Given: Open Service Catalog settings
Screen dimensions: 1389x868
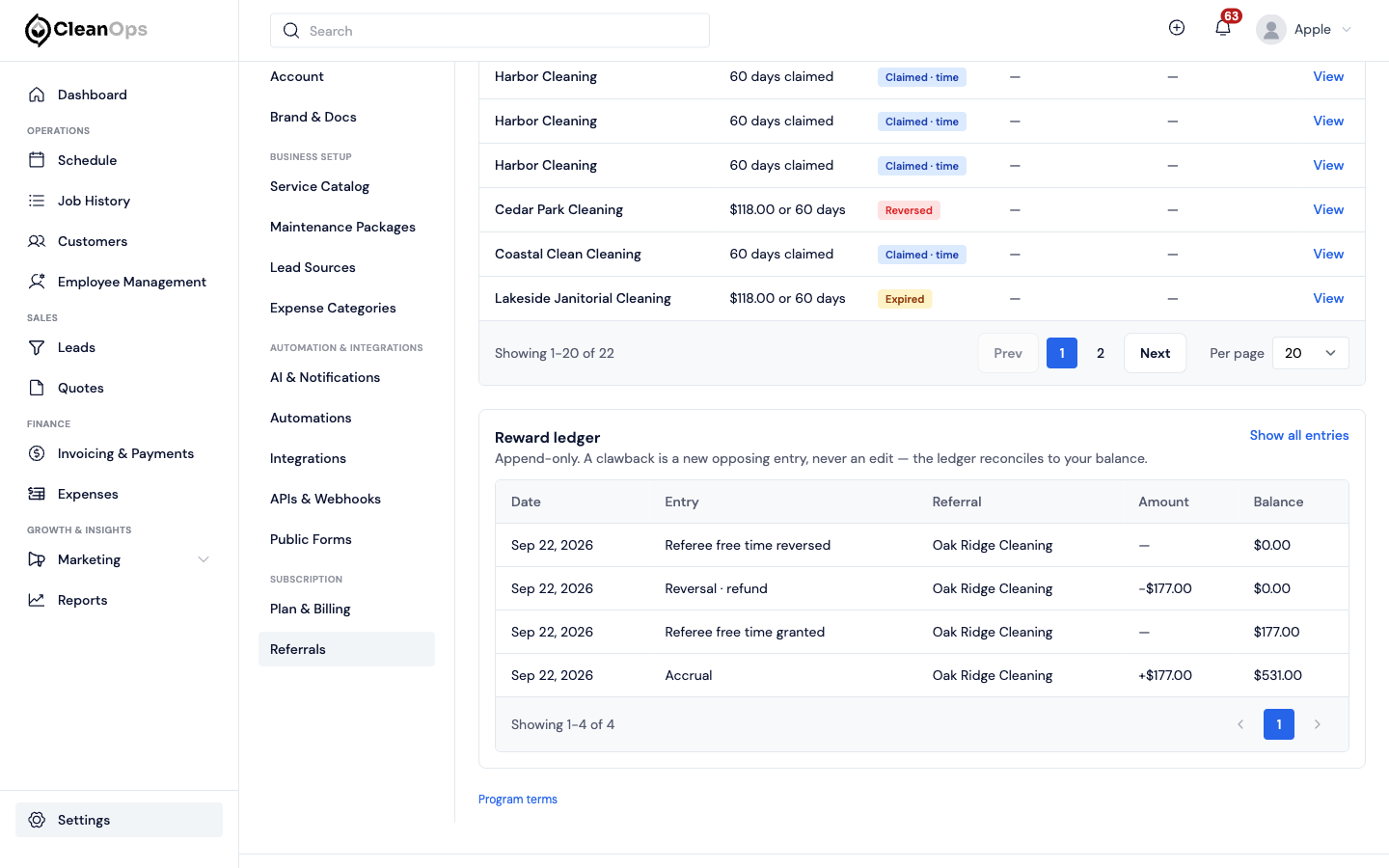Looking at the screenshot, I should (319, 186).
